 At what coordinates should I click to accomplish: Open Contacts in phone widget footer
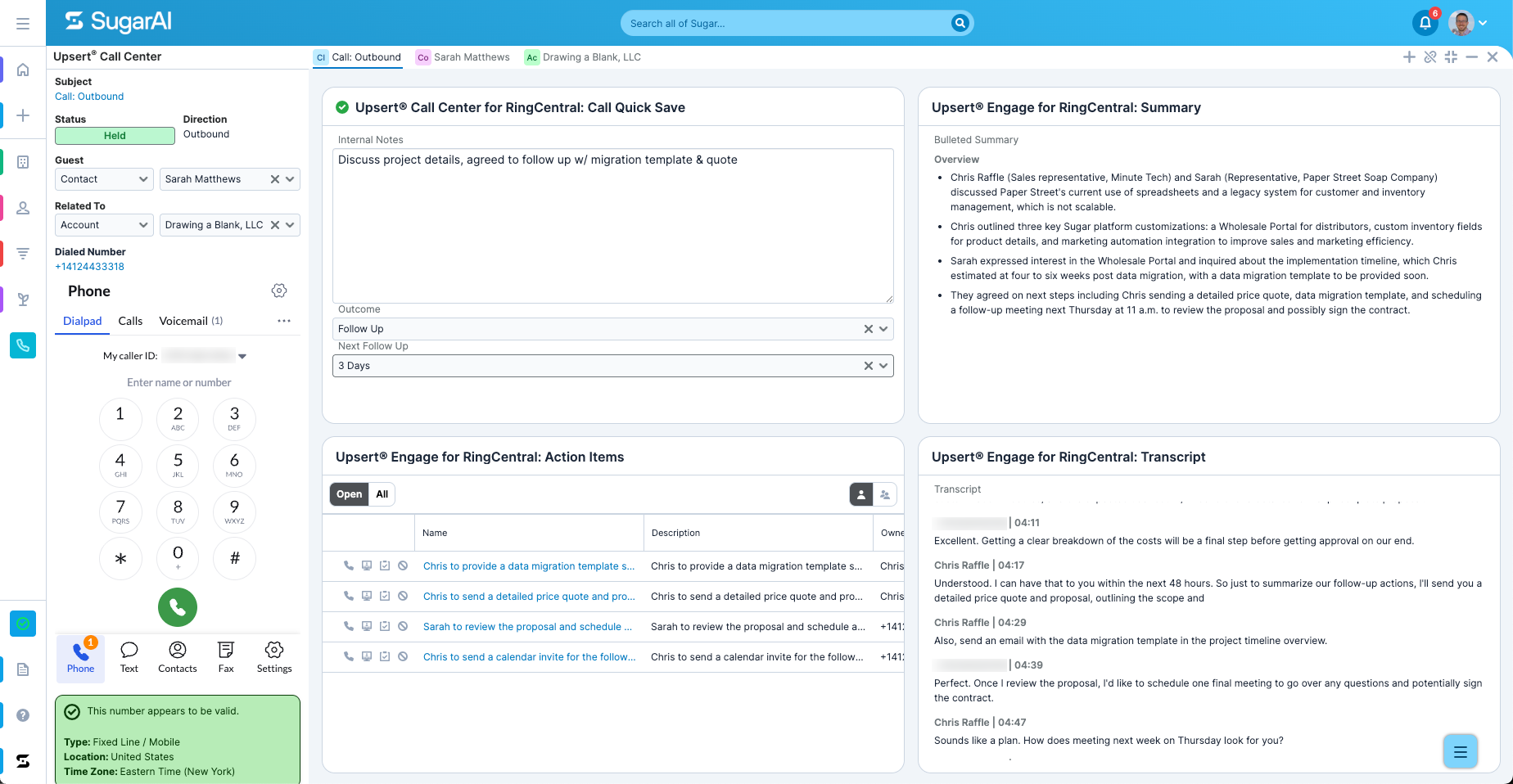pos(178,657)
